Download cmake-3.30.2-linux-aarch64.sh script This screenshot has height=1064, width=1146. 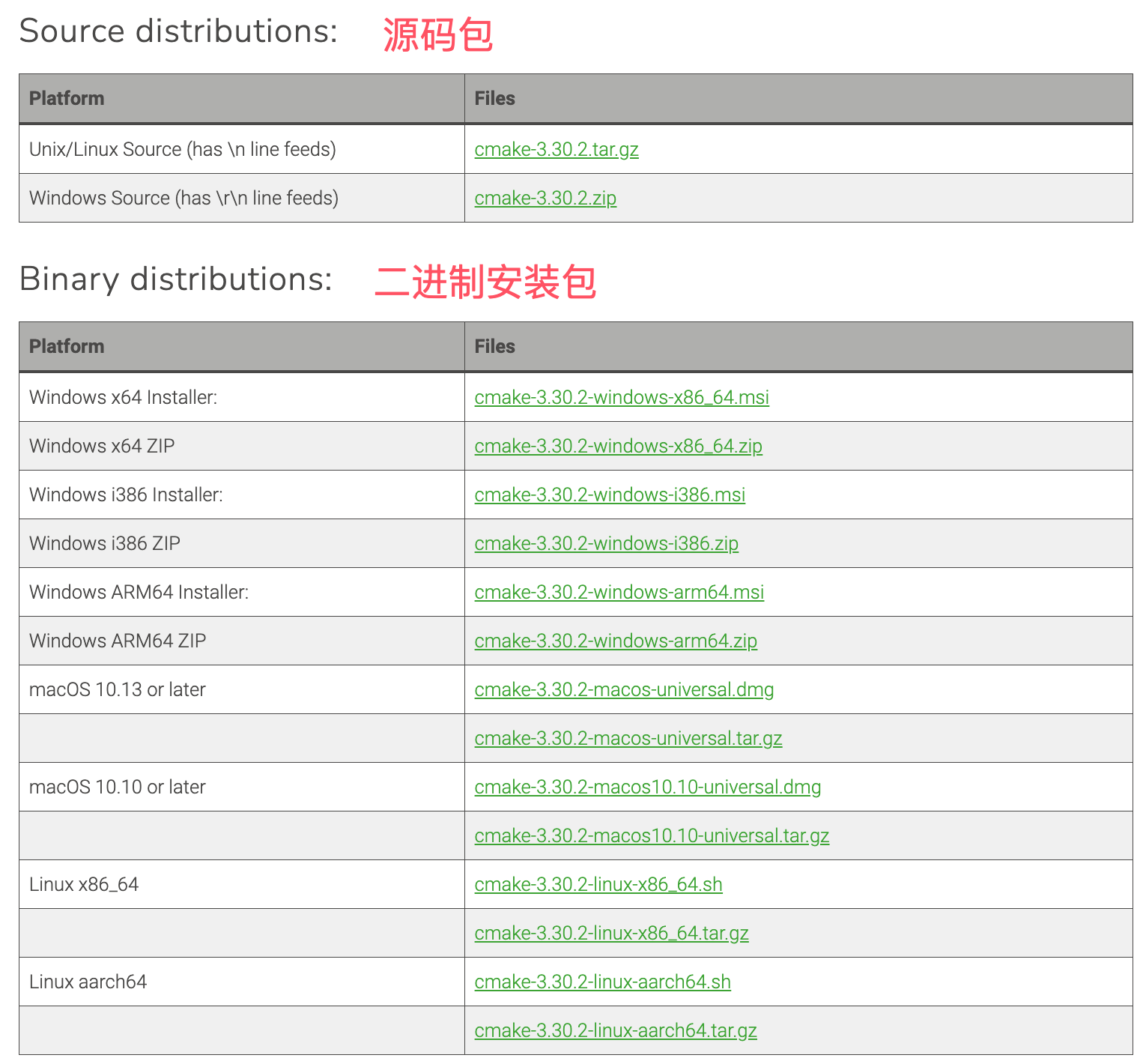coord(602,982)
